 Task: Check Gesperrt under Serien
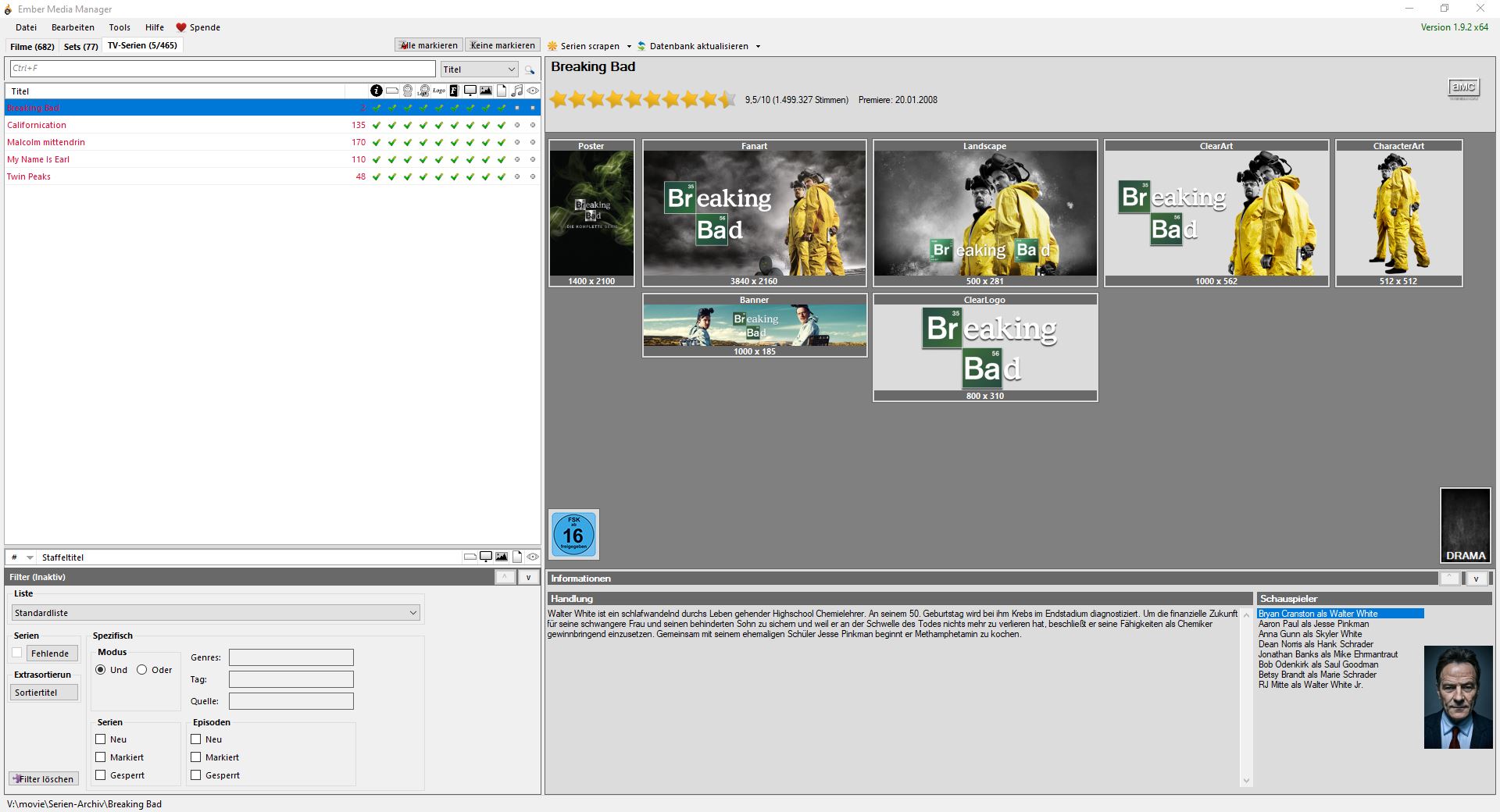101,775
